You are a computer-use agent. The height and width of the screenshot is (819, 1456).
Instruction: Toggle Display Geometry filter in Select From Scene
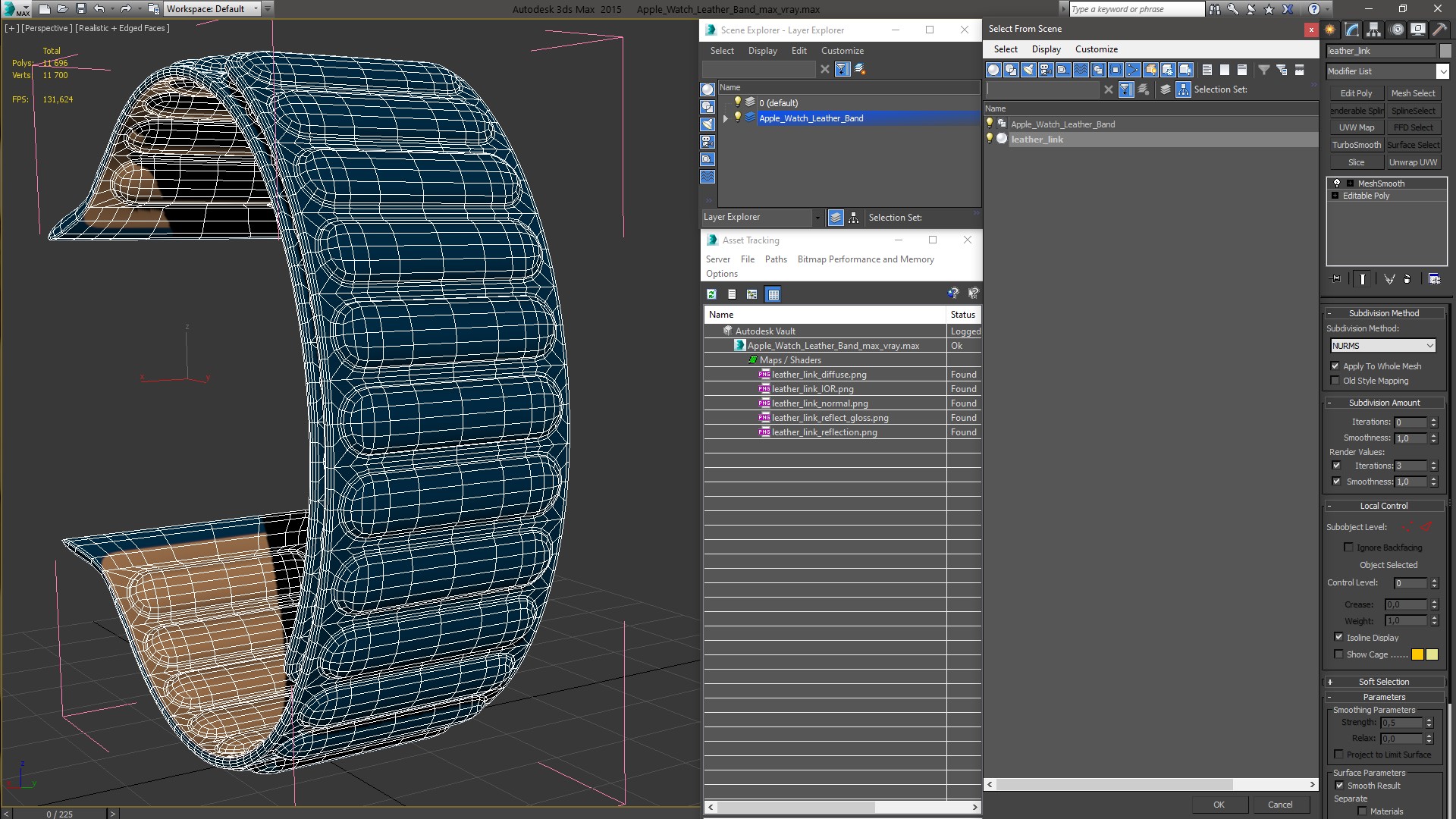tap(993, 70)
